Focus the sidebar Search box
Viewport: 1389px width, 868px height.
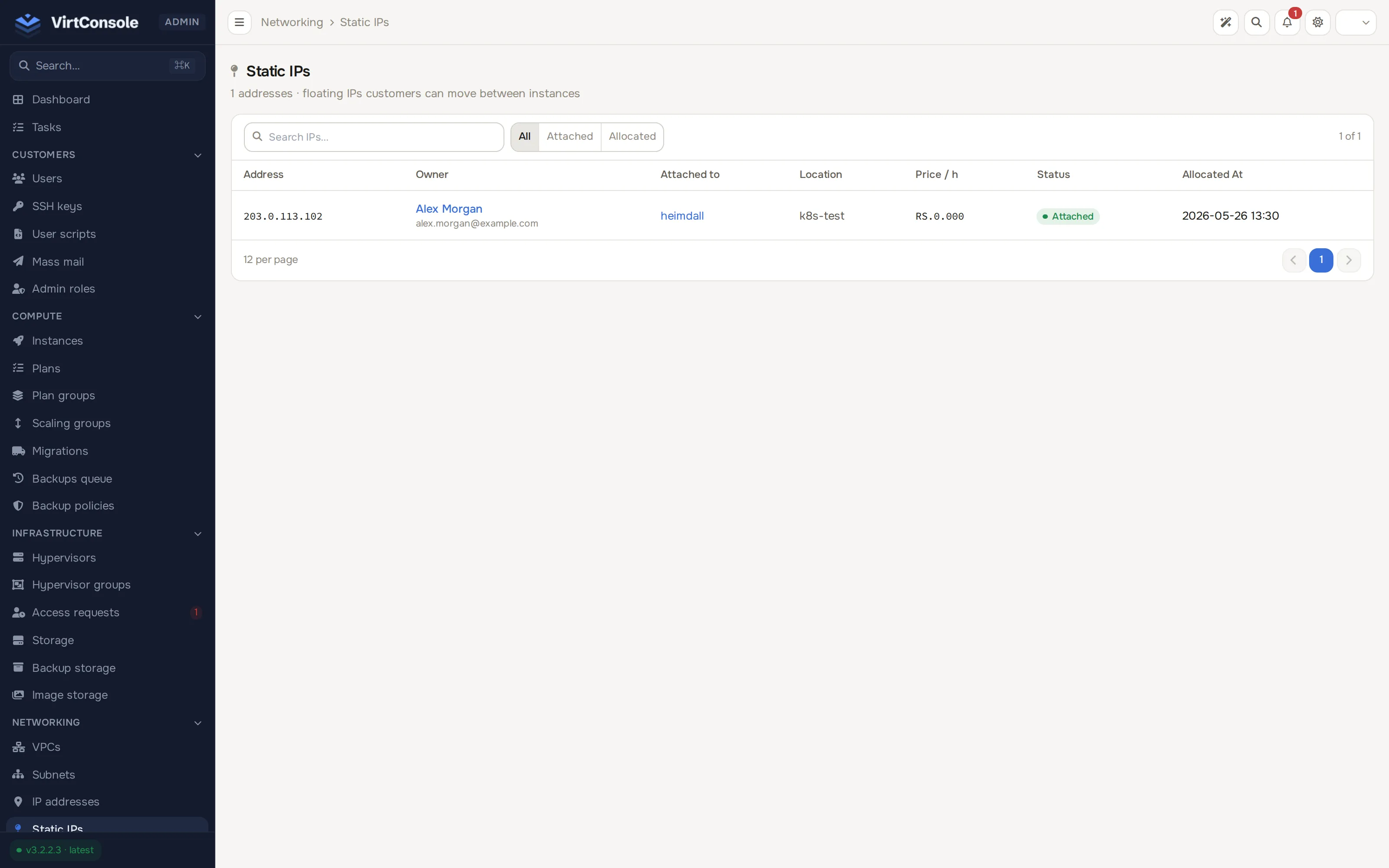coord(107,66)
